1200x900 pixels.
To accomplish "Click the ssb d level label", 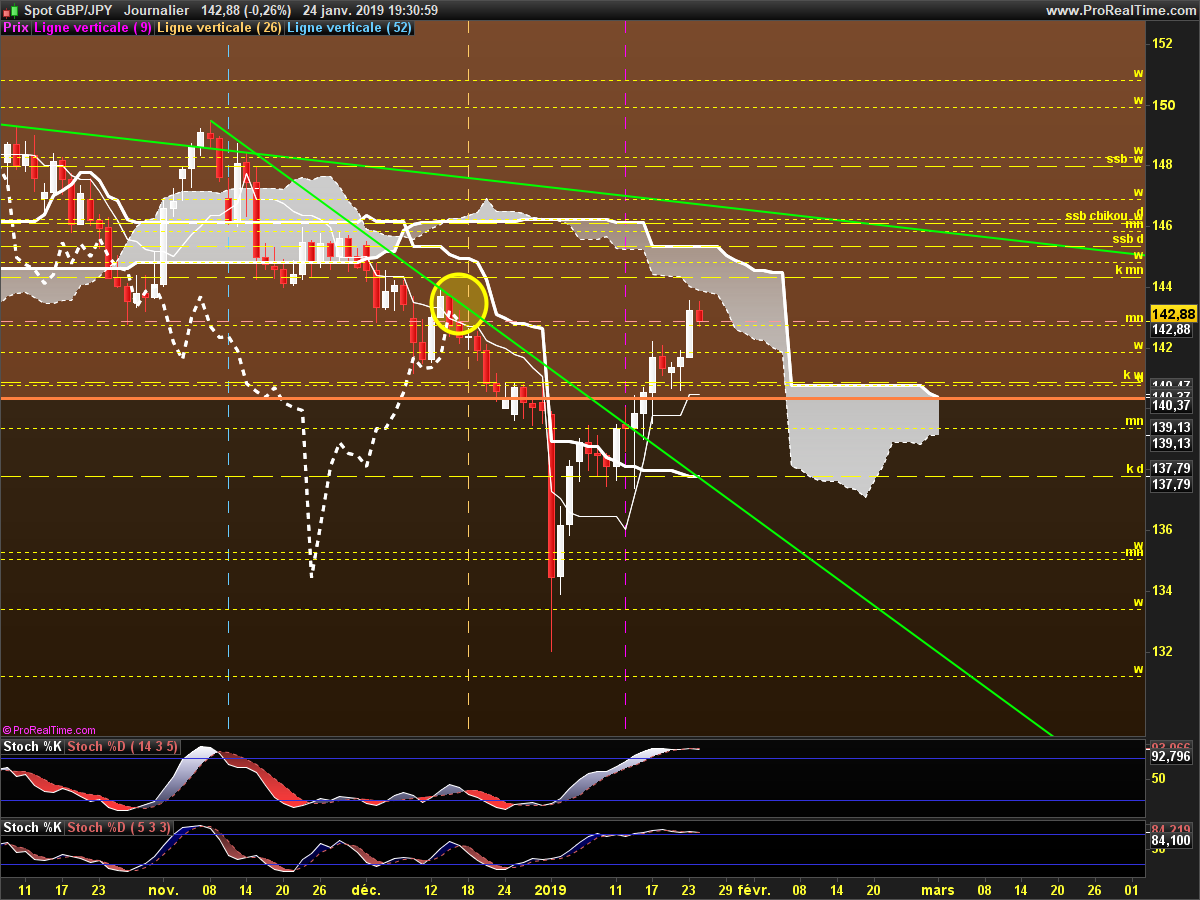I will click(x=1128, y=238).
